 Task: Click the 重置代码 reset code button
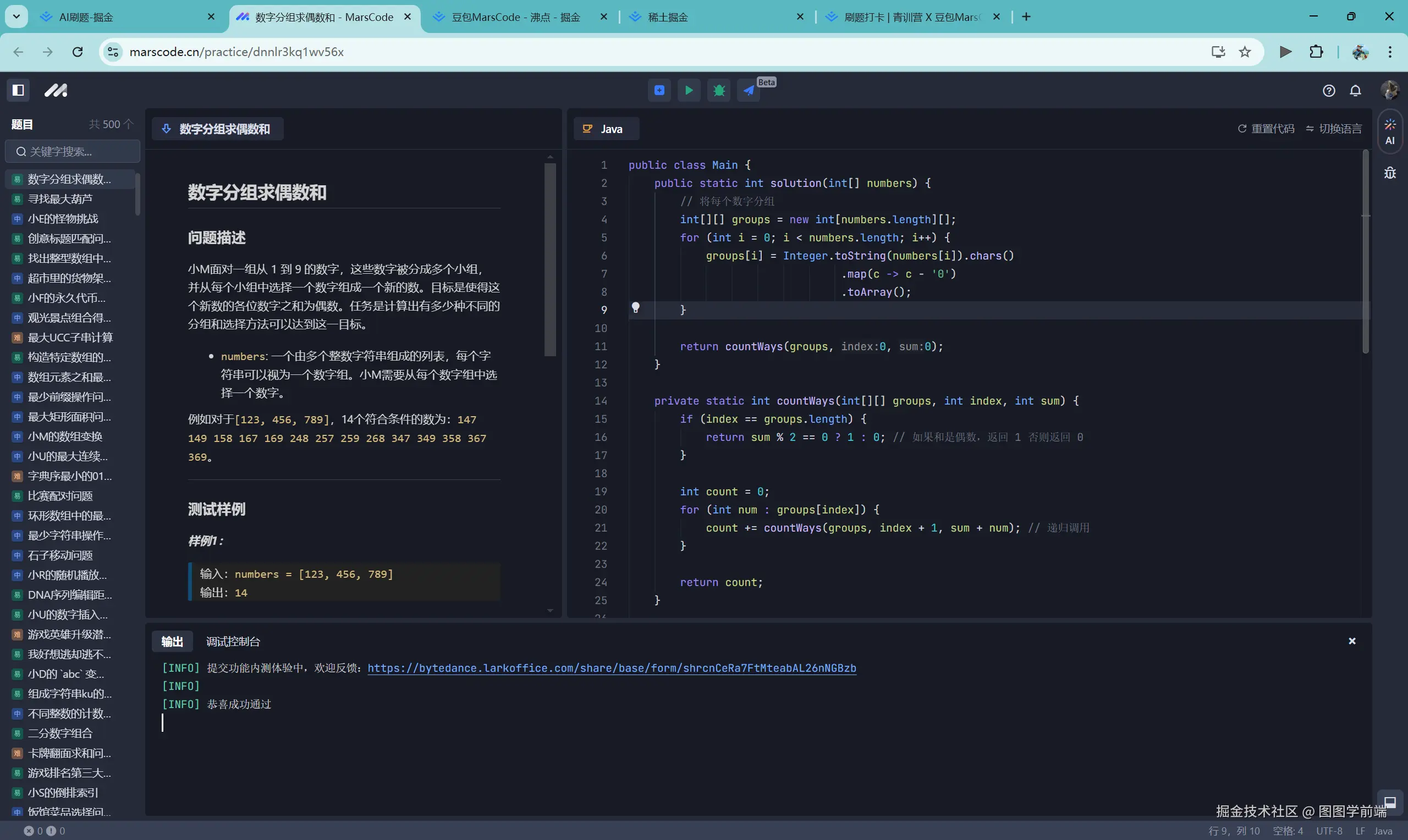tap(1266, 129)
